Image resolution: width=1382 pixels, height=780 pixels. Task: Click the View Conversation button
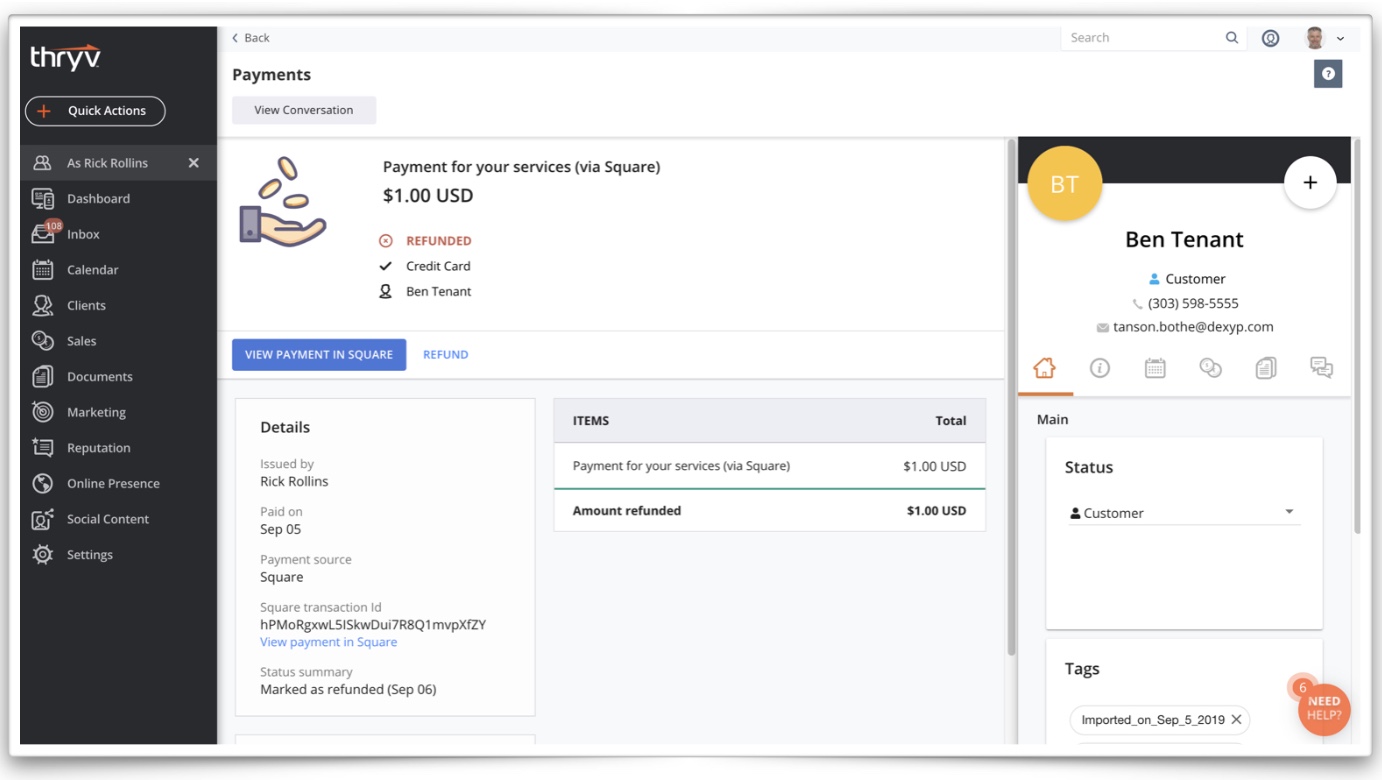pos(304,110)
